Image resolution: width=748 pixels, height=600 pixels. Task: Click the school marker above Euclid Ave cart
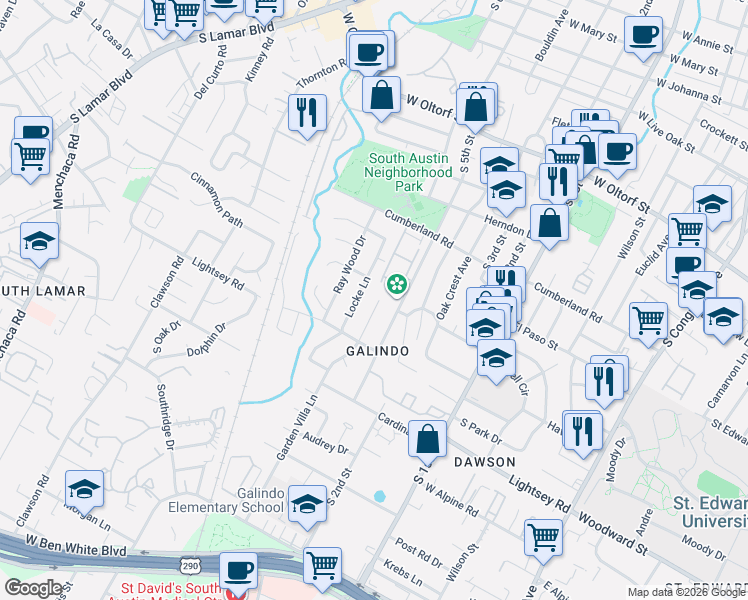coord(712,205)
